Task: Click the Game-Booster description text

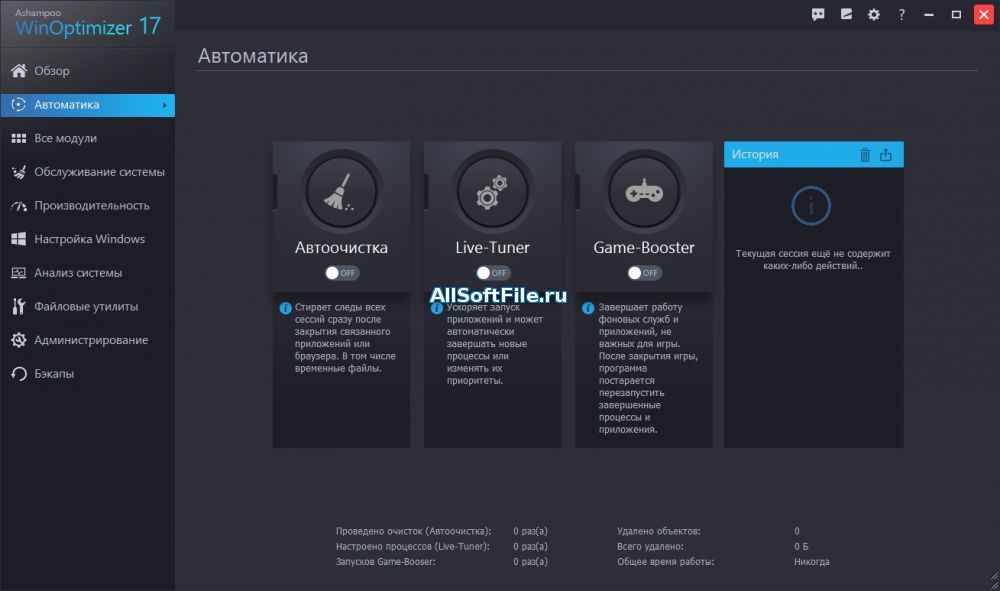Action: 648,368
